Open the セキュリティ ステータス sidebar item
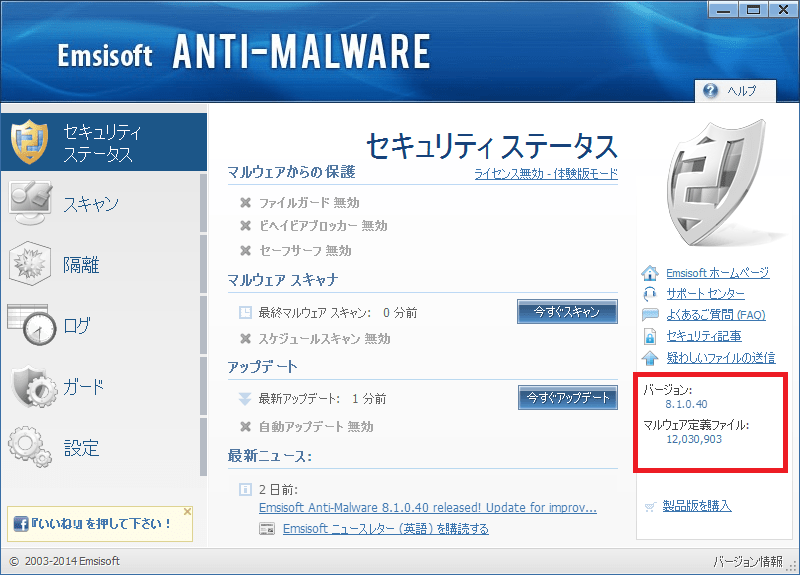The image size is (800, 575). pyautogui.click(x=104, y=142)
